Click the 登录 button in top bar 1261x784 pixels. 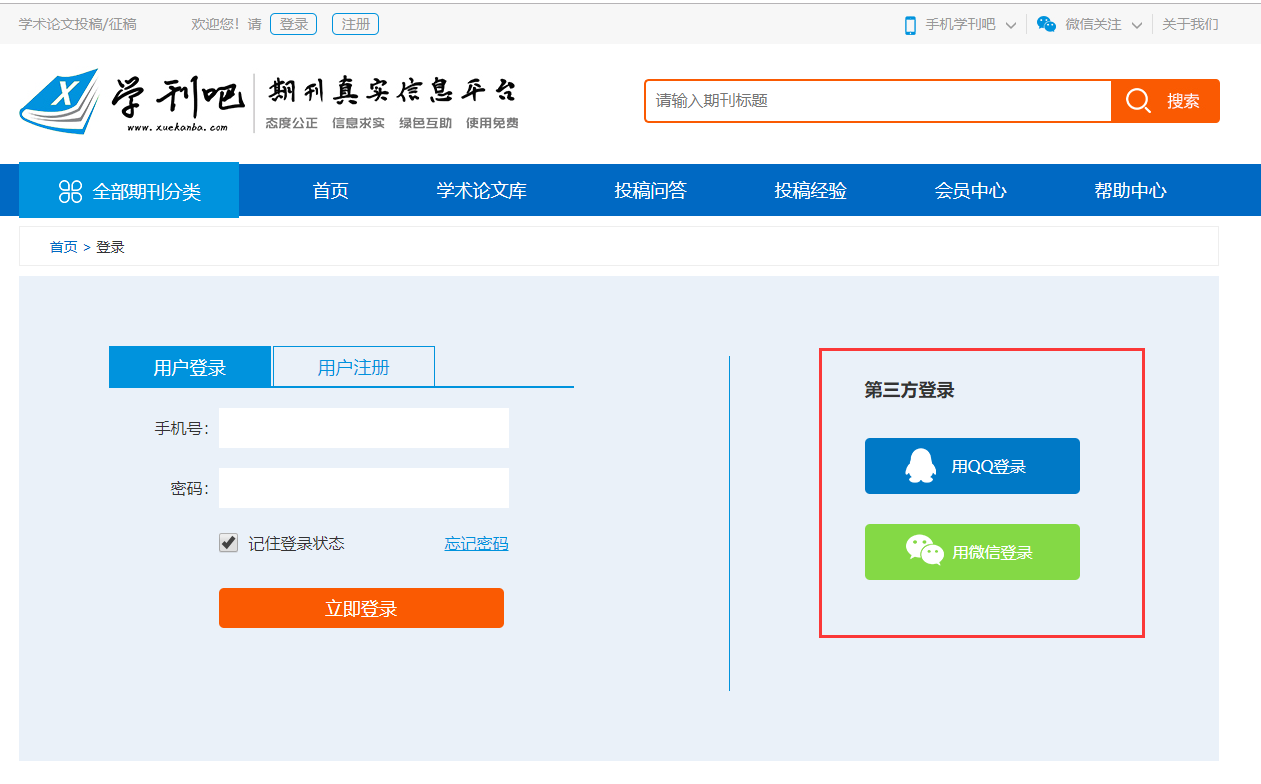coord(294,24)
